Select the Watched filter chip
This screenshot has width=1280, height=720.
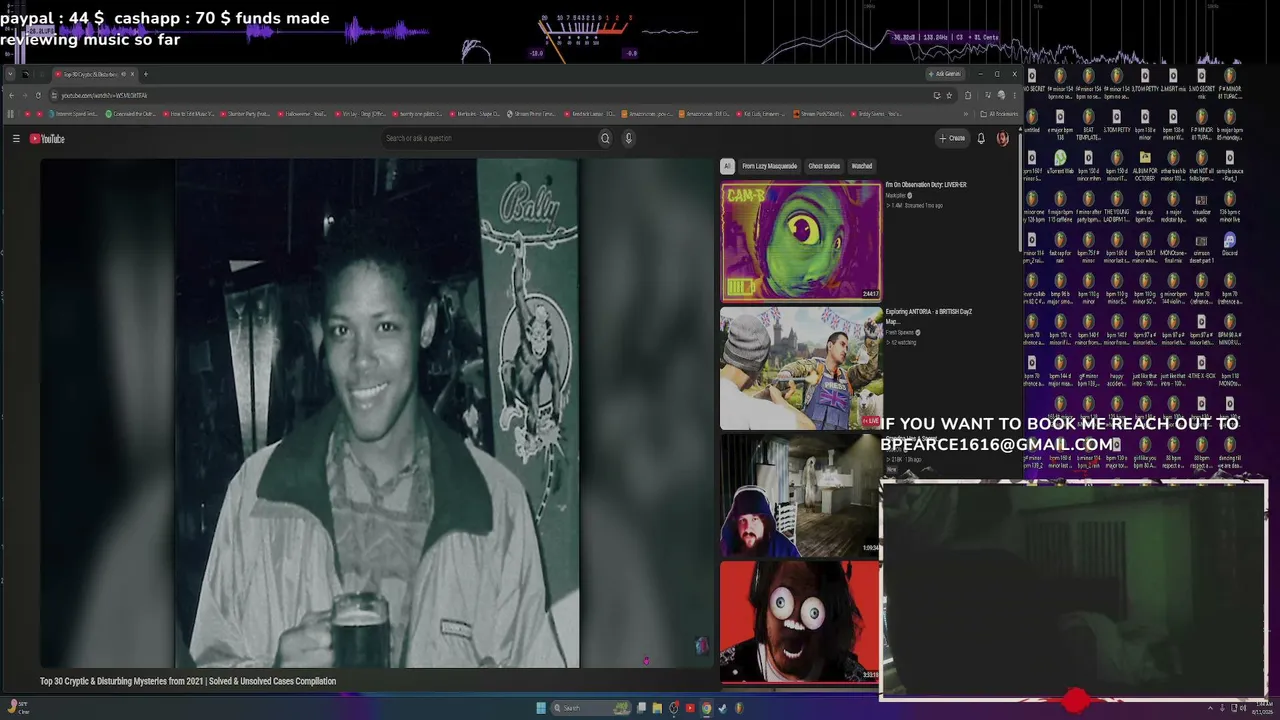tap(861, 166)
